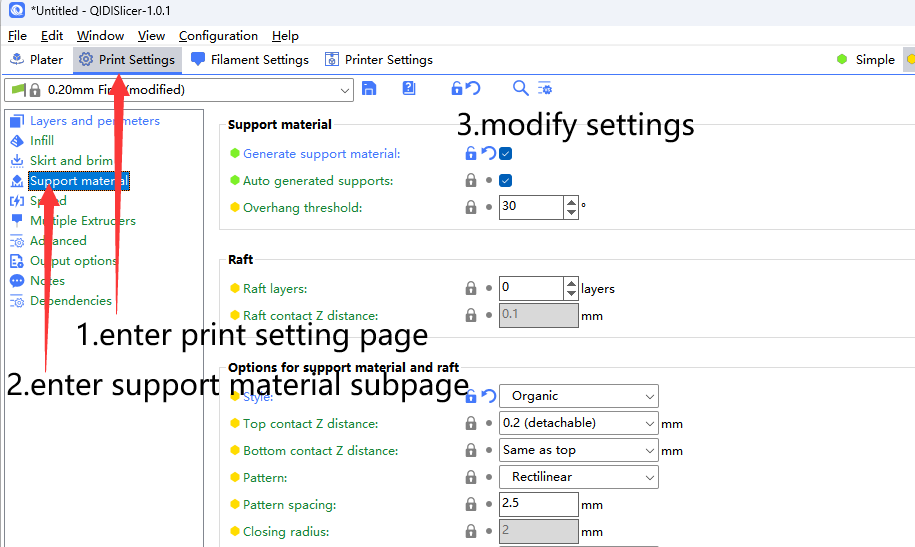Click the search settings magnifier icon
915x547 pixels.
(x=520, y=89)
